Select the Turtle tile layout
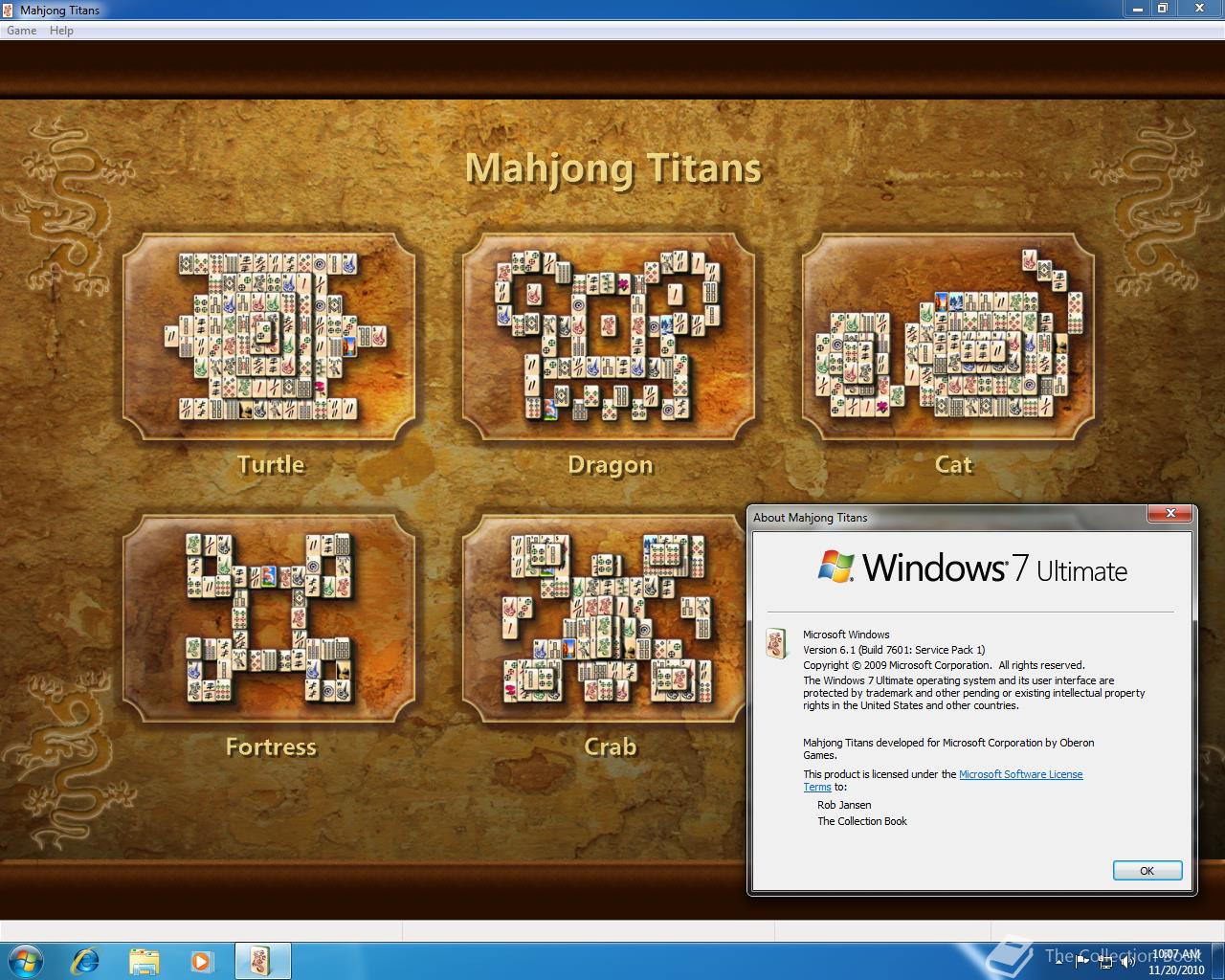This screenshot has height=980, width=1225. (x=269, y=336)
